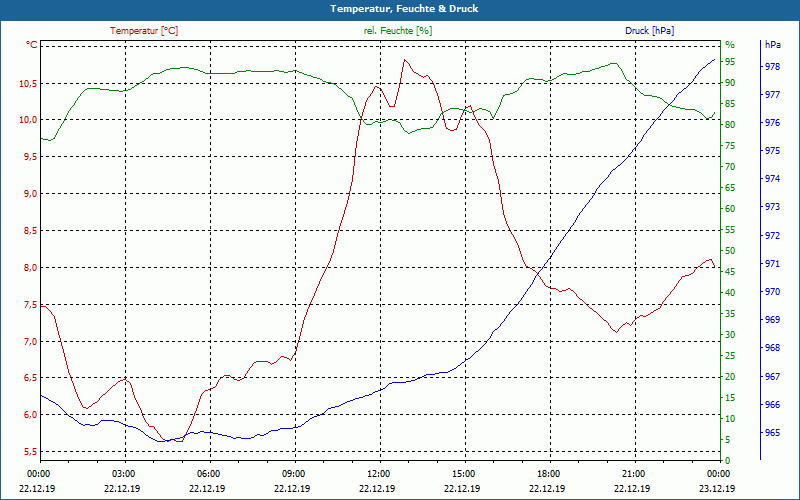Click the '°C' unit label on the temperature axis

(x=32, y=45)
